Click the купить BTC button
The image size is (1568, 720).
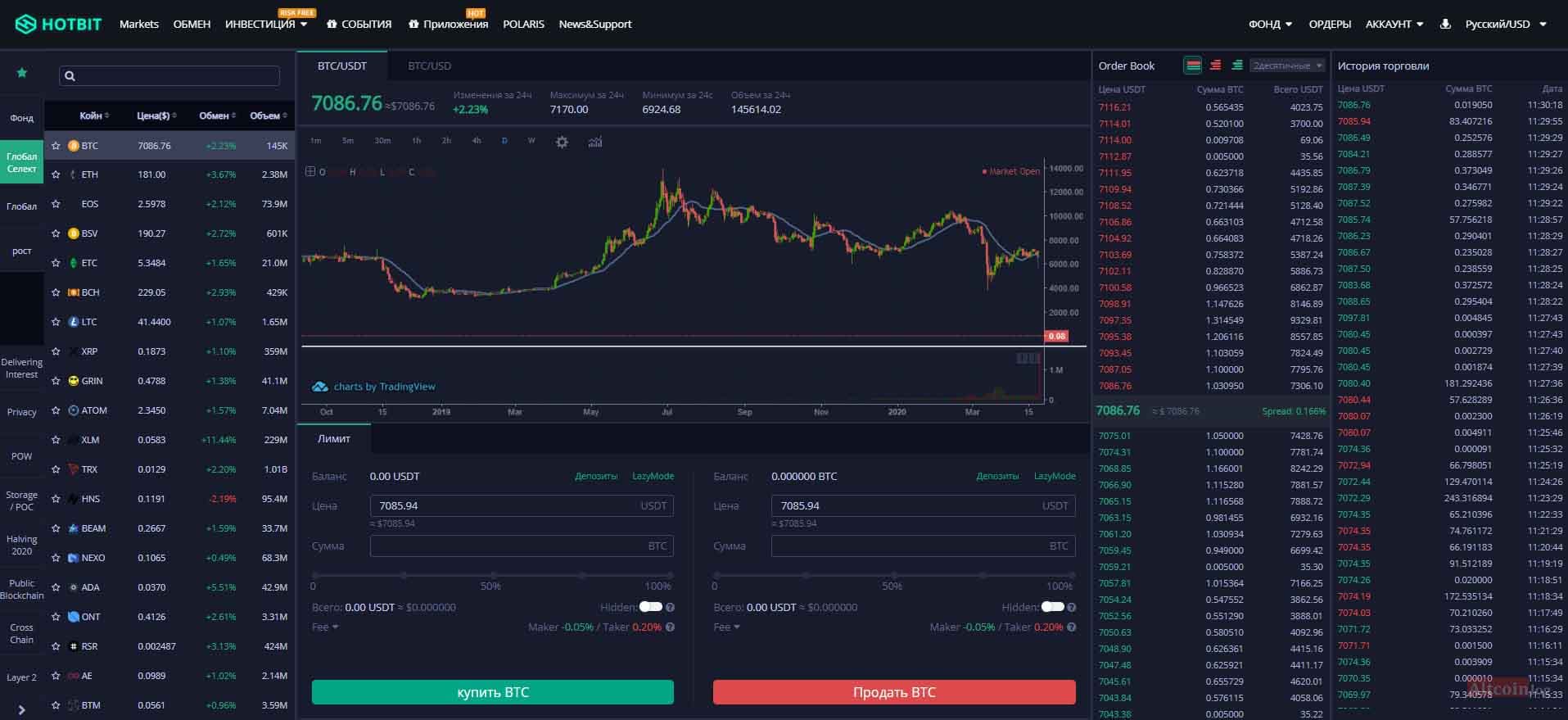[x=493, y=692]
